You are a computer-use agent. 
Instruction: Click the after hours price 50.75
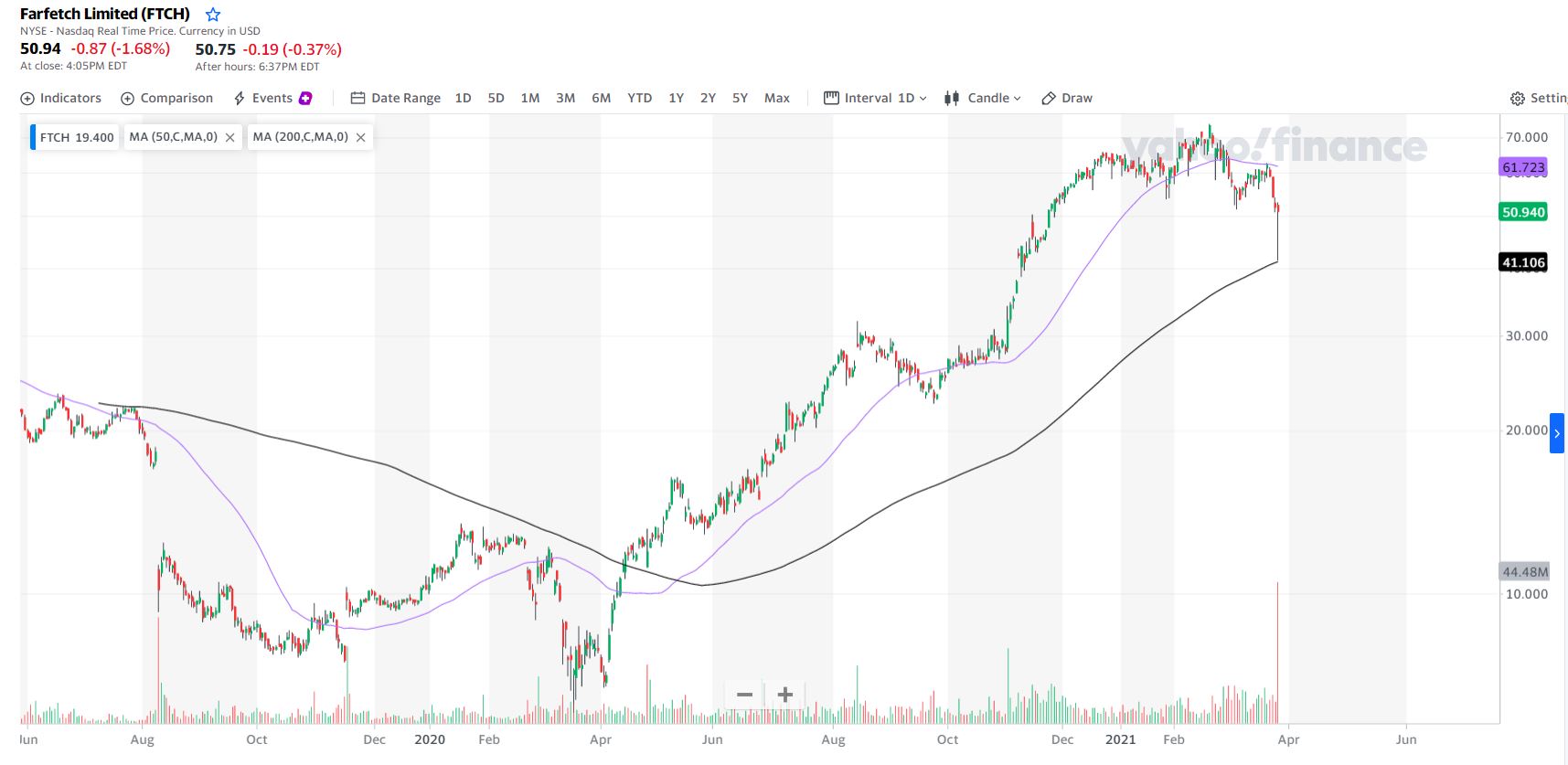[x=216, y=49]
